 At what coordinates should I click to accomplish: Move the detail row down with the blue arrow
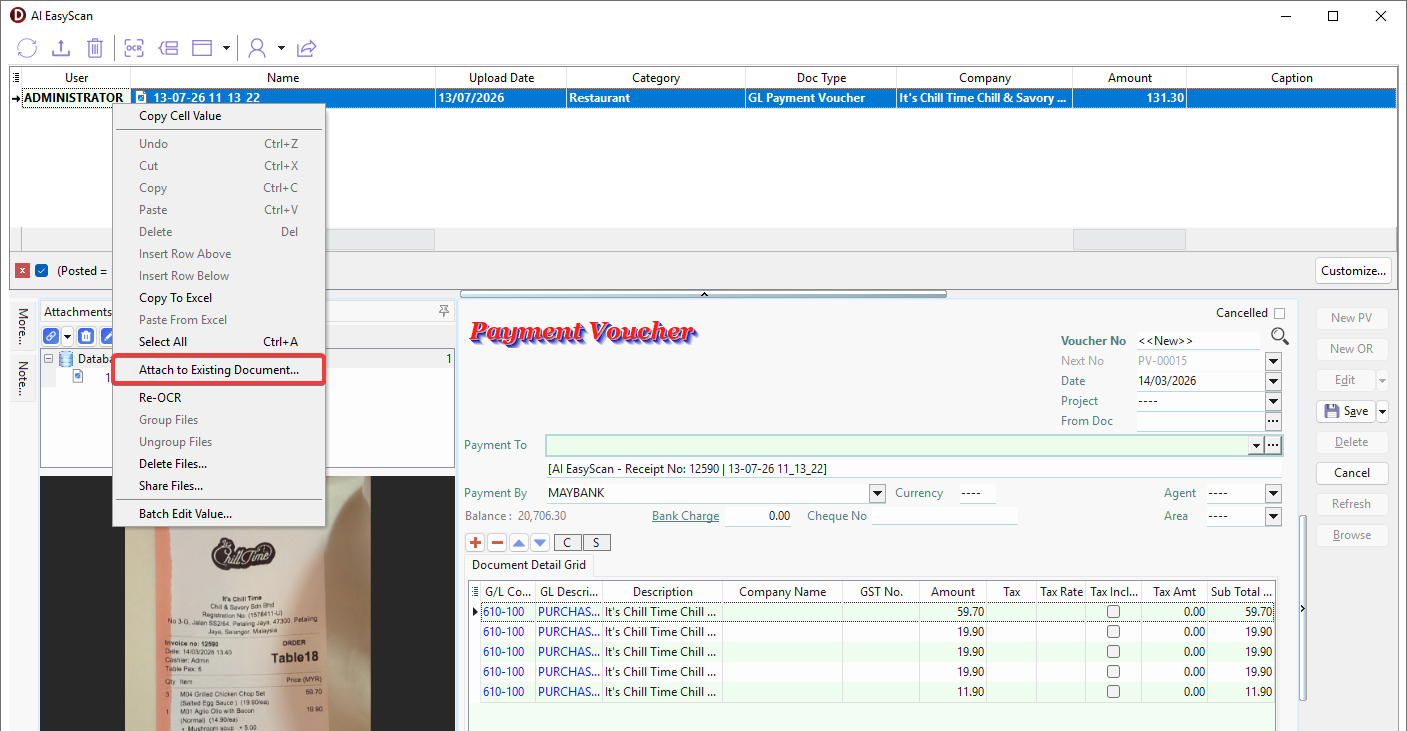coord(540,543)
